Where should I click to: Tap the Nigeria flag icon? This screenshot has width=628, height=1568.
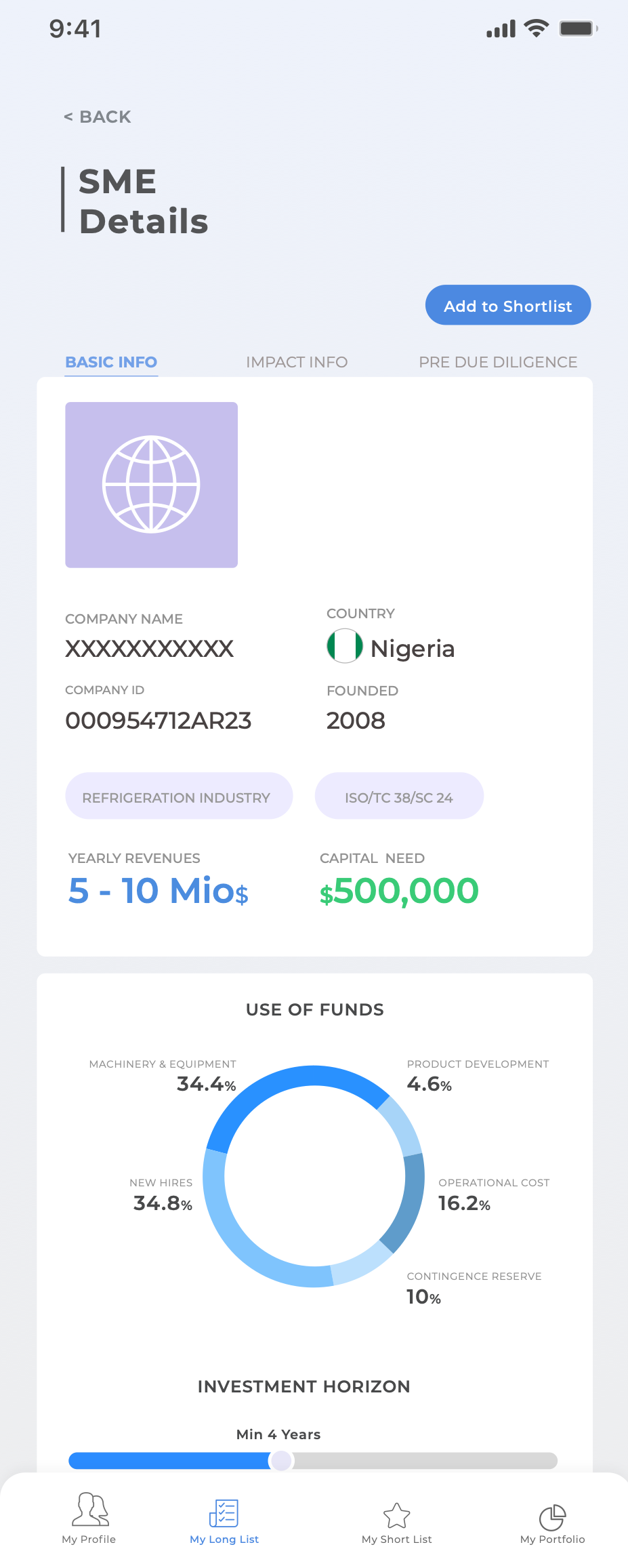(x=345, y=646)
